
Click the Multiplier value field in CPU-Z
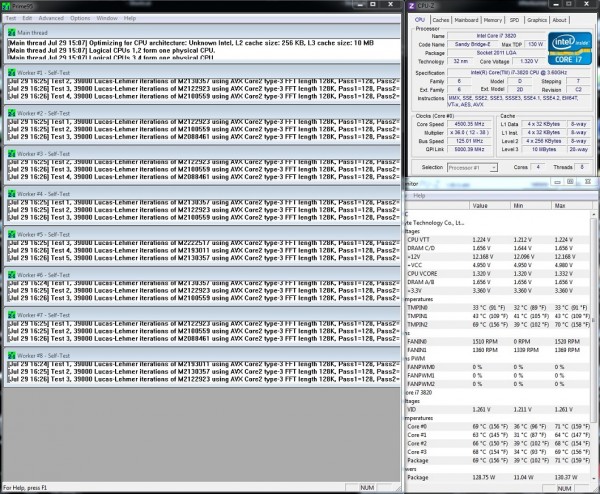pyautogui.click(x=470, y=133)
